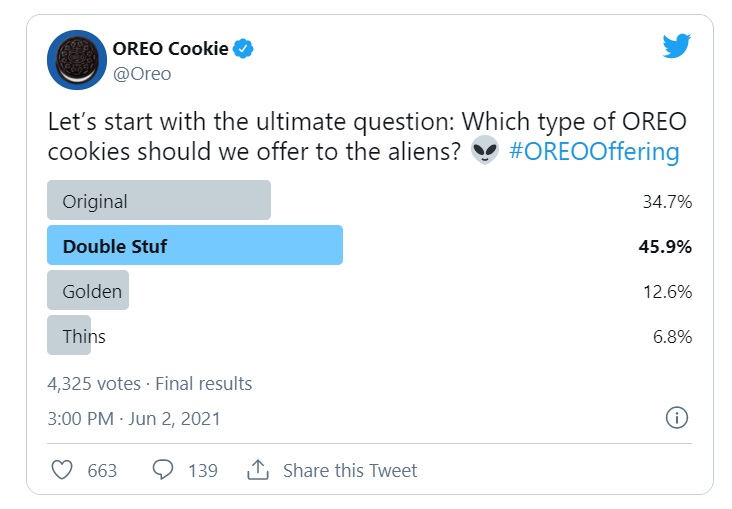This screenshot has height=509, width=732.
Task: Open the info circle icon
Action: pyautogui.click(x=676, y=418)
